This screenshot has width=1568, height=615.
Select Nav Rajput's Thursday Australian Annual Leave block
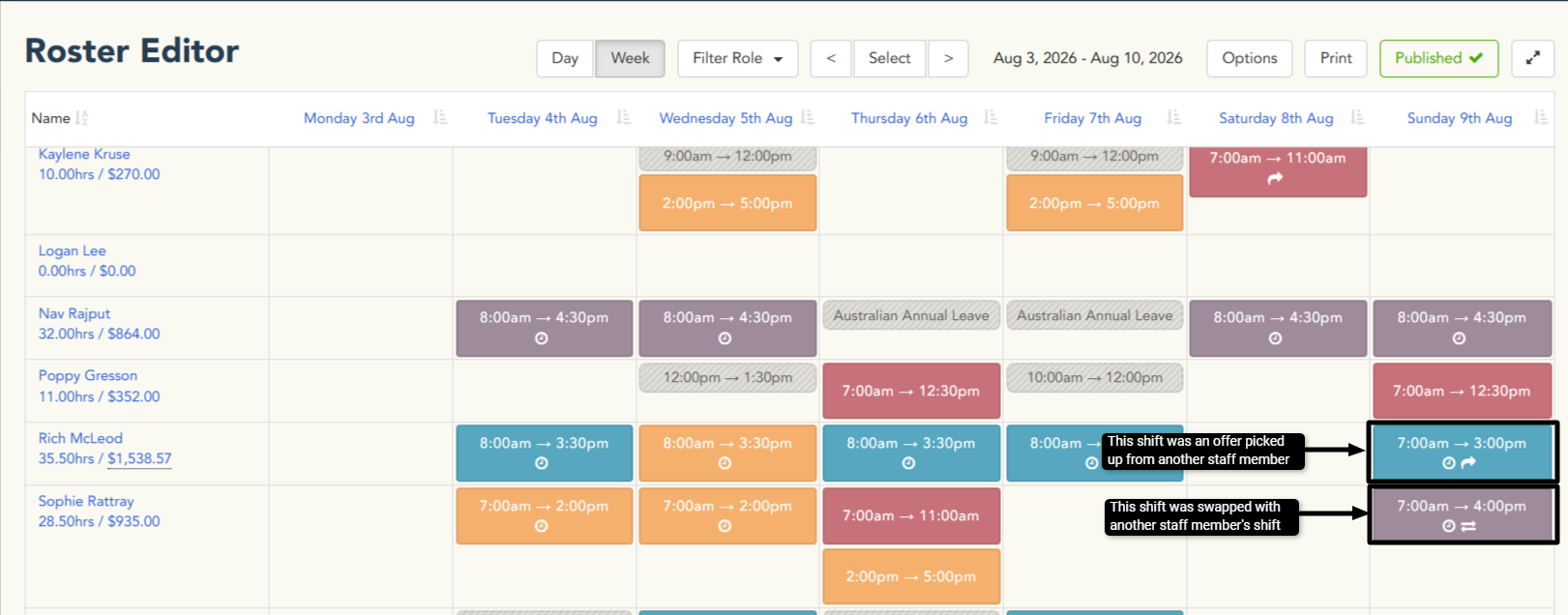tap(911, 315)
